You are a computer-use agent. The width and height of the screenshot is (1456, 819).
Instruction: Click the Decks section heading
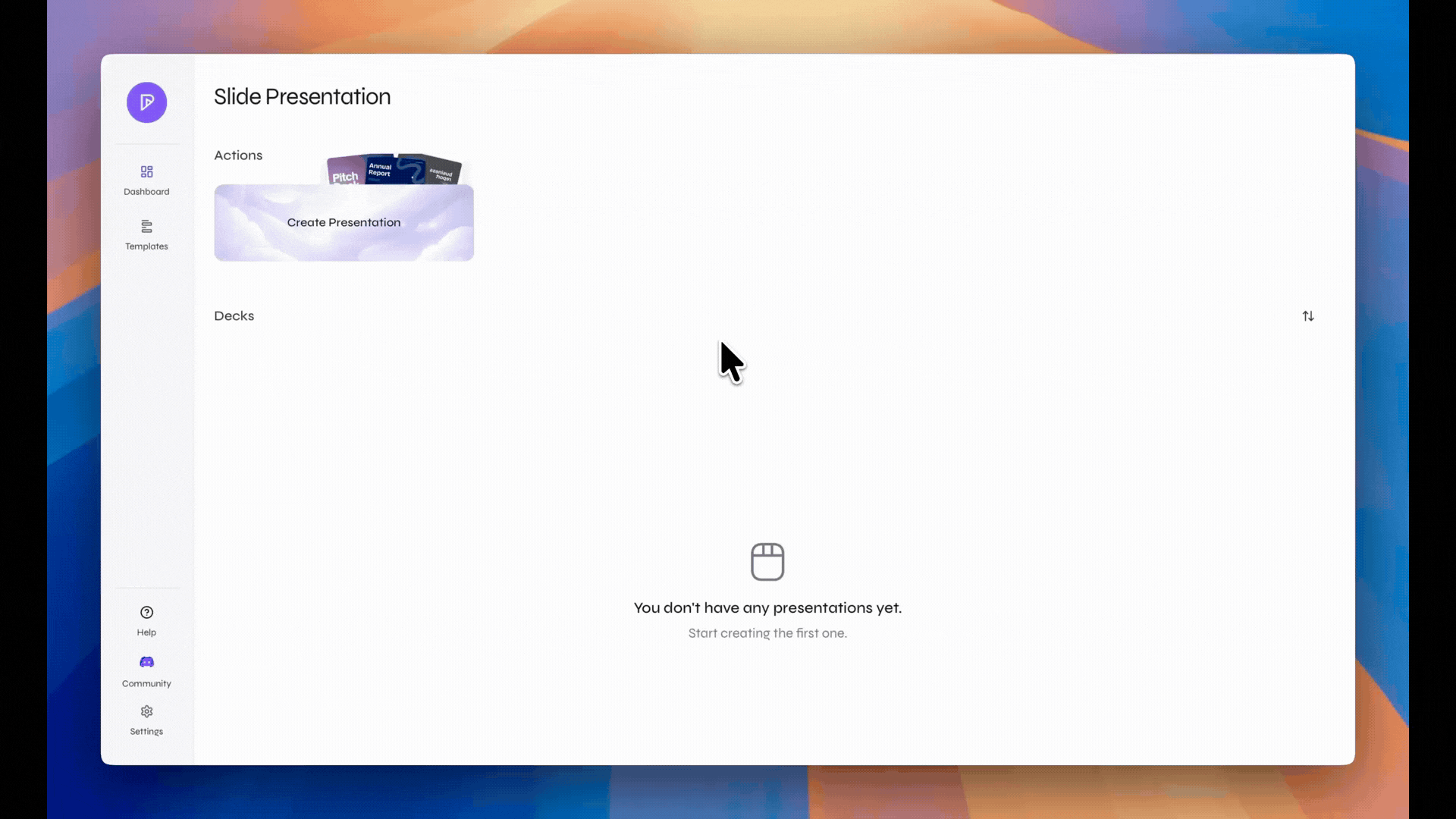point(234,316)
